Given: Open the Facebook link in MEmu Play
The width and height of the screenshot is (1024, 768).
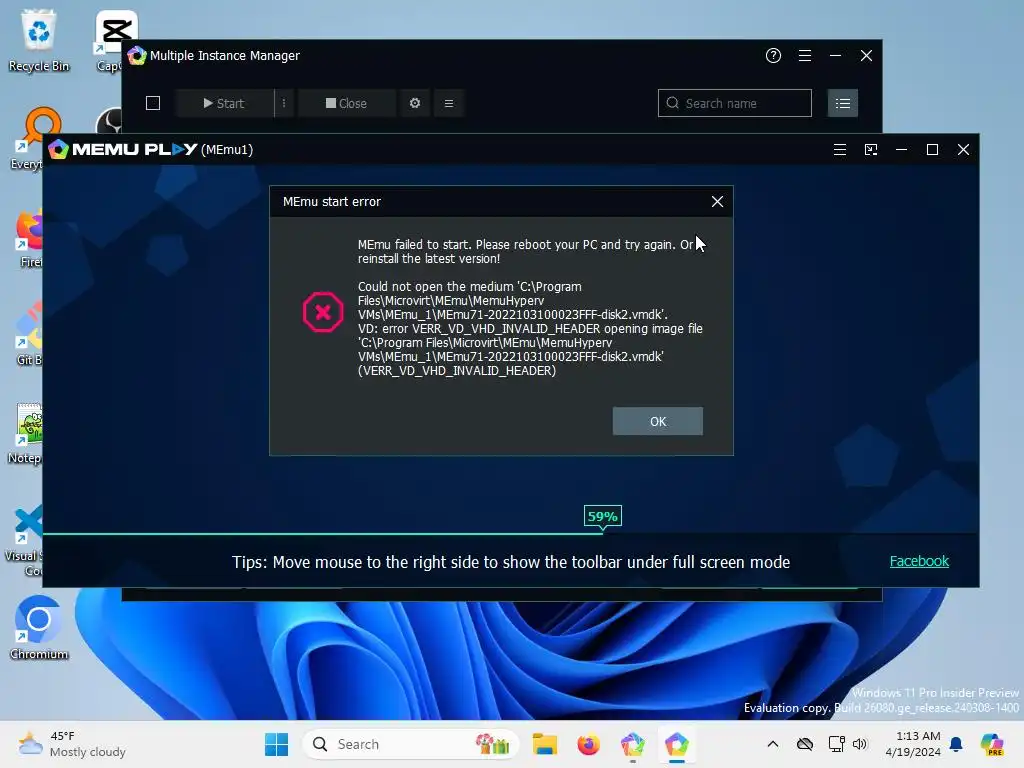Looking at the screenshot, I should 919,561.
